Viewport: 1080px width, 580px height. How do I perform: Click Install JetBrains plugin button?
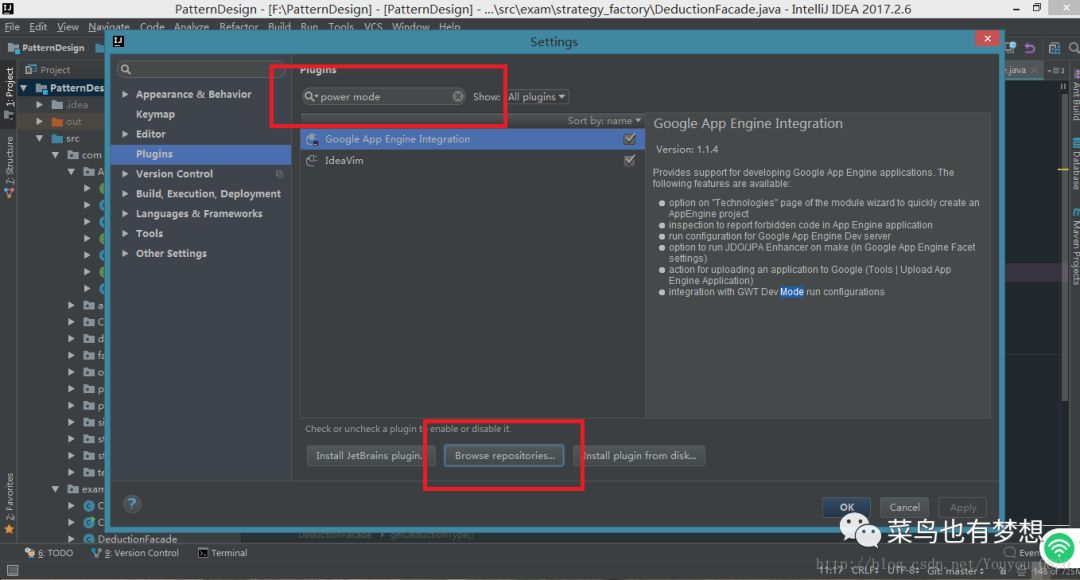coord(369,456)
